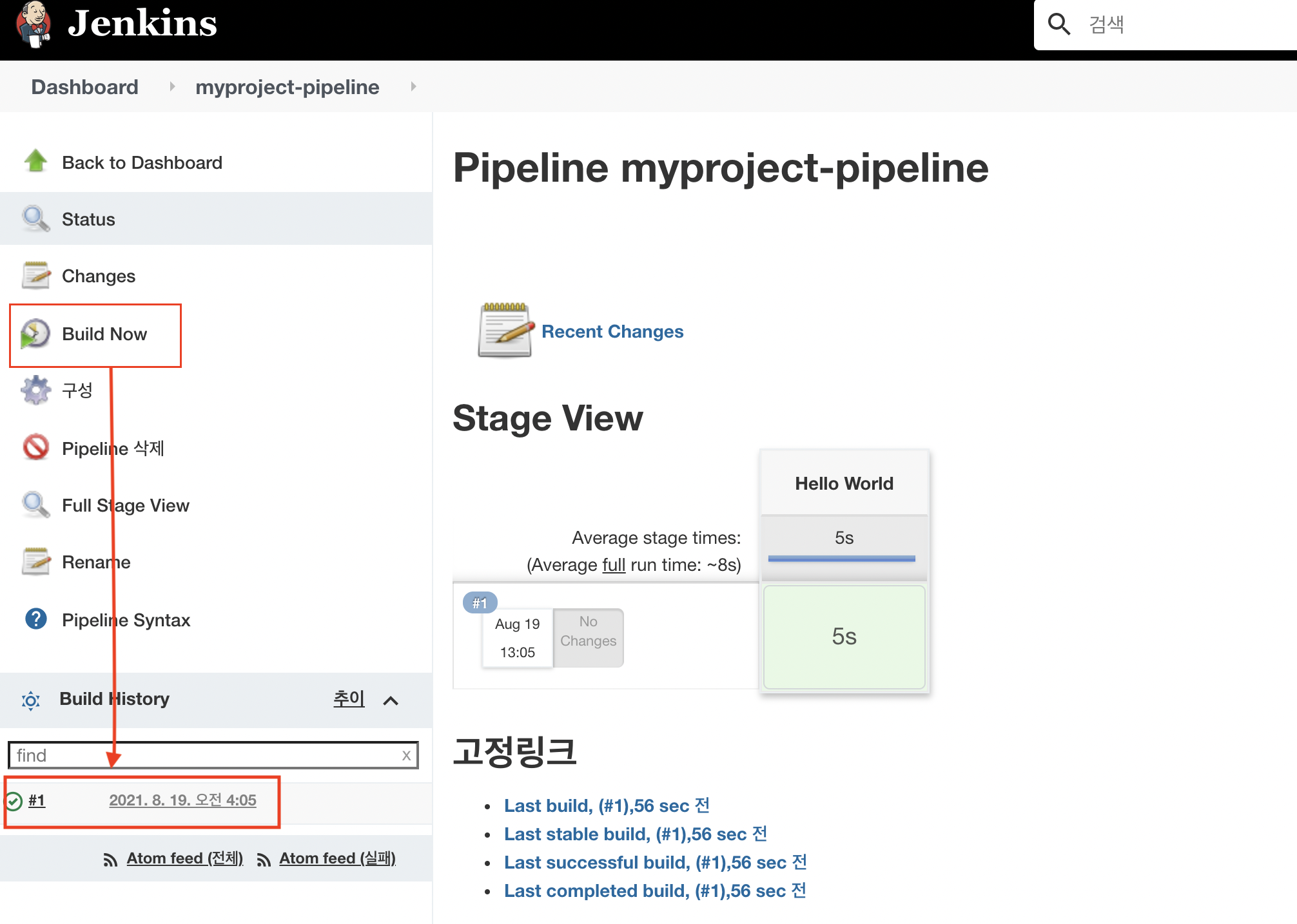
Task: Click the Jenkins title text in header
Action: (x=142, y=23)
